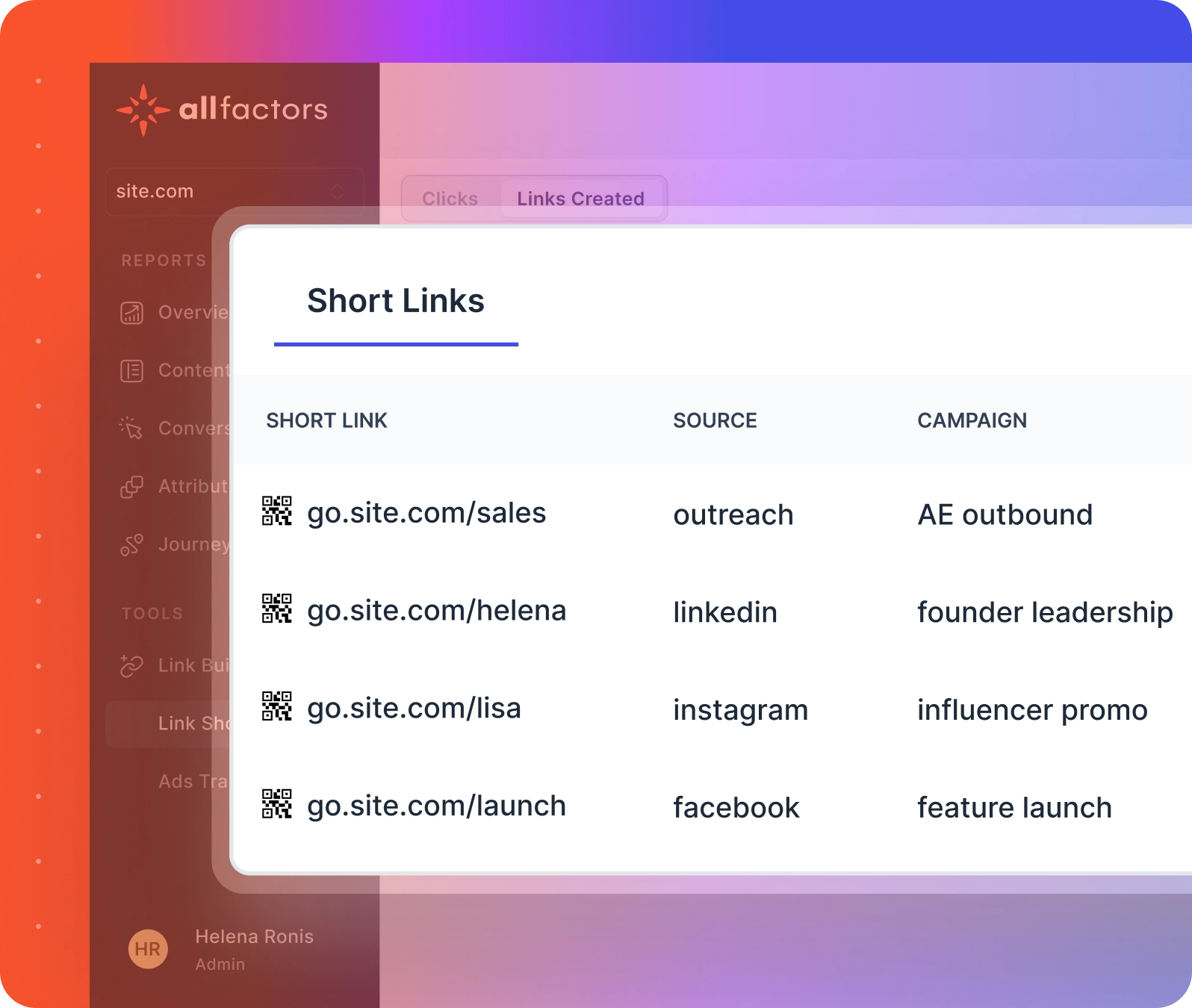Open the go.site.com/helena short link
This screenshot has height=1008, width=1192.
tap(436, 611)
